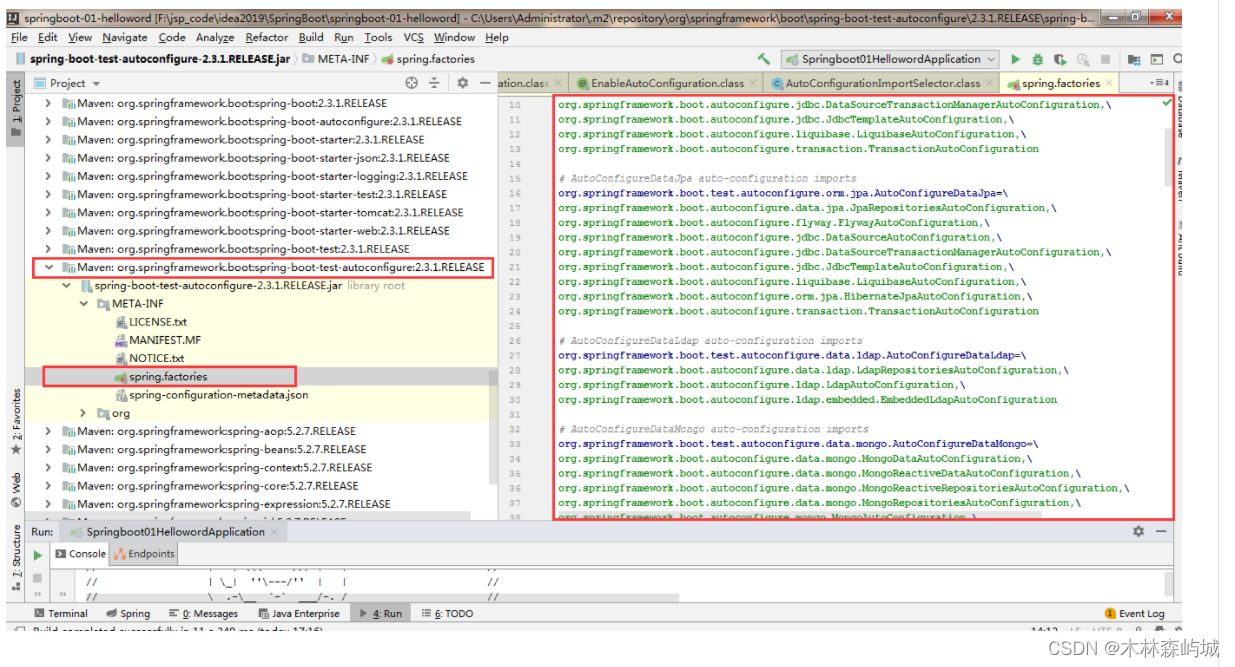Open the Spring tool window
This screenshot has height=667, width=1235.
click(x=128, y=614)
